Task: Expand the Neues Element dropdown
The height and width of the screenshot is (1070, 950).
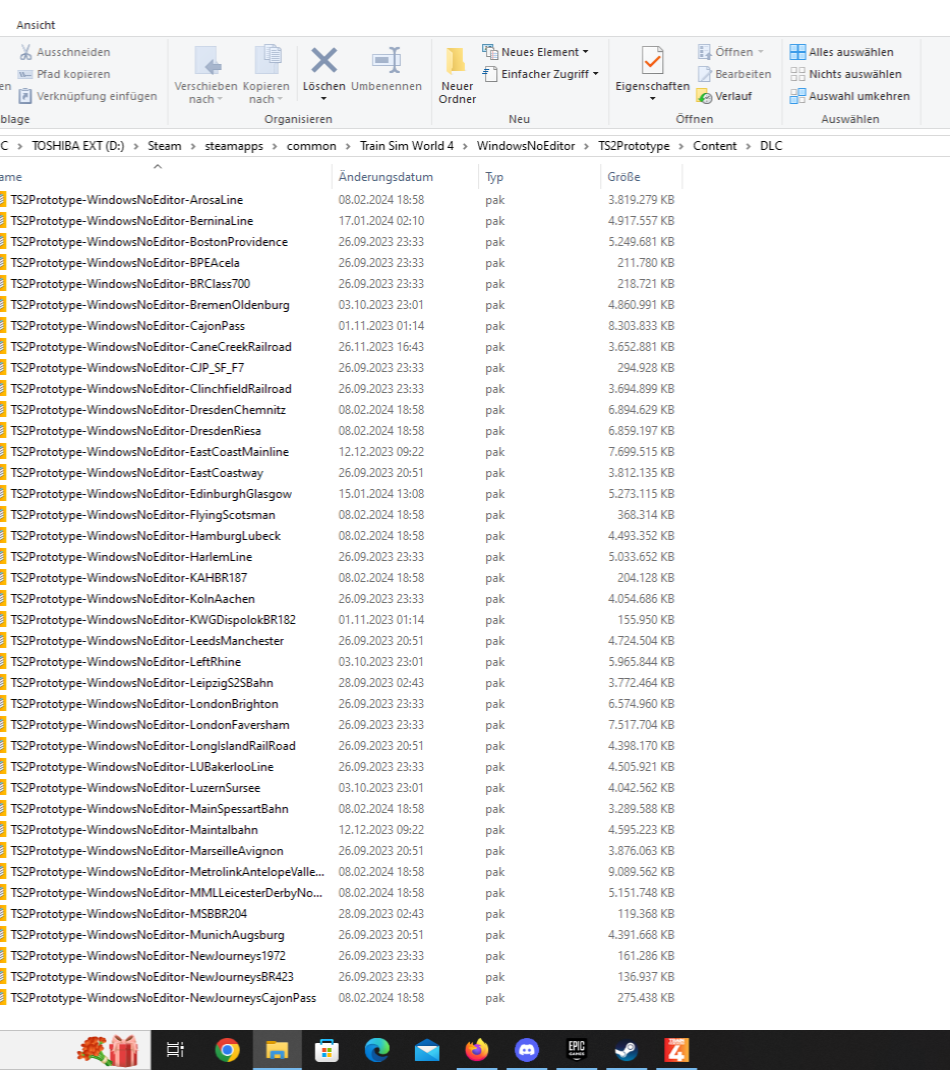Action: coord(585,53)
